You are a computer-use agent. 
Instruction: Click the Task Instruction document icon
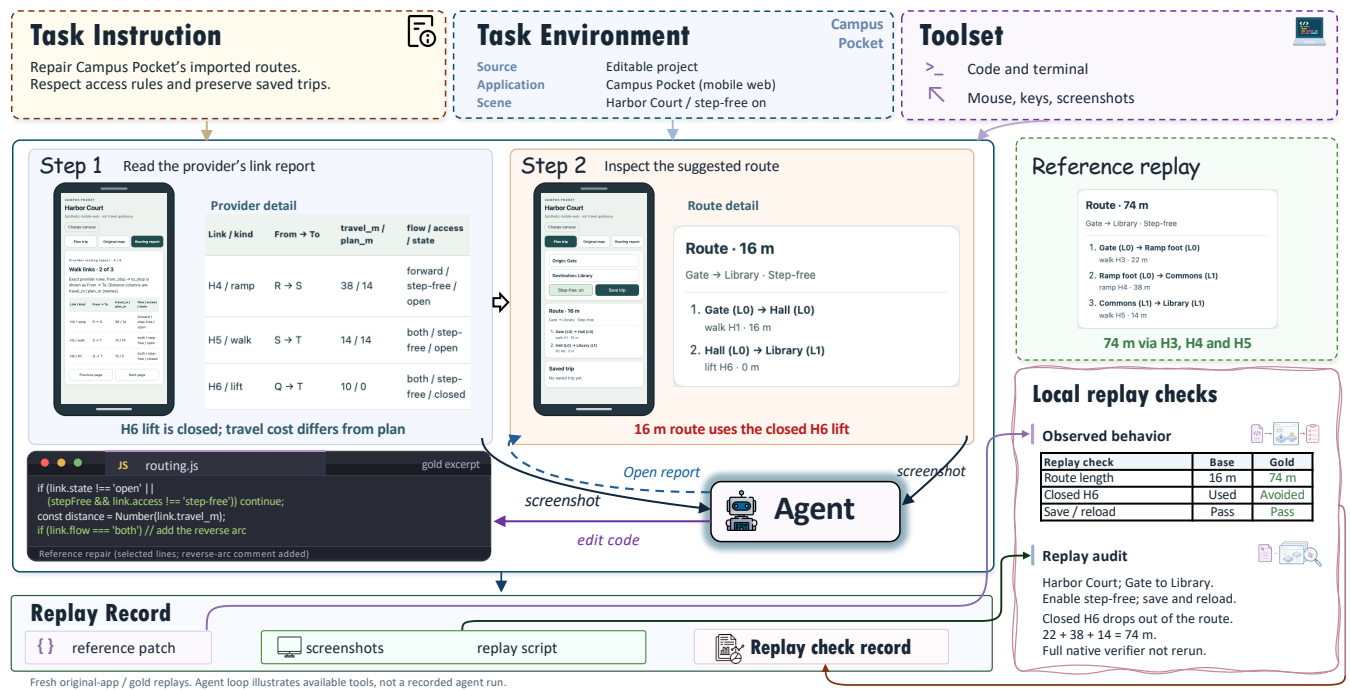pyautogui.click(x=422, y=31)
